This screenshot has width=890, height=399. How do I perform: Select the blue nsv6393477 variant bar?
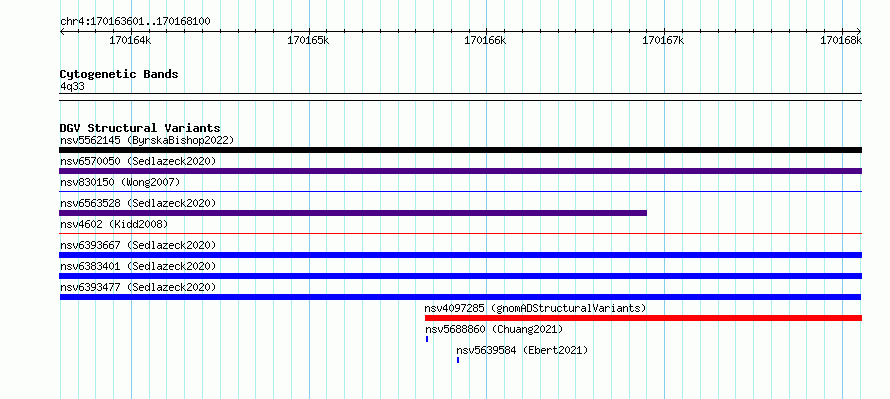coord(460,297)
